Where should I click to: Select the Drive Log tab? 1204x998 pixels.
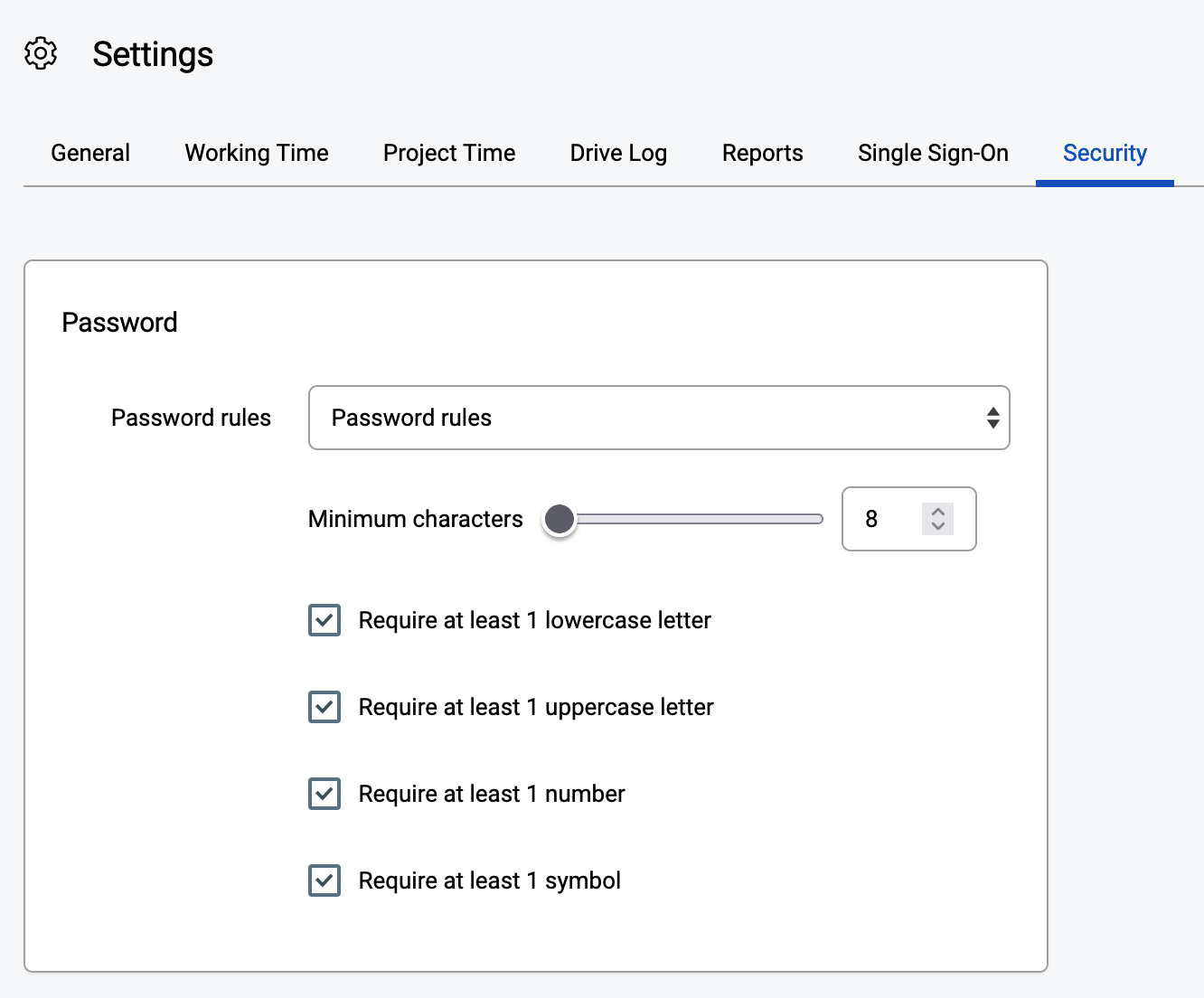pos(618,153)
